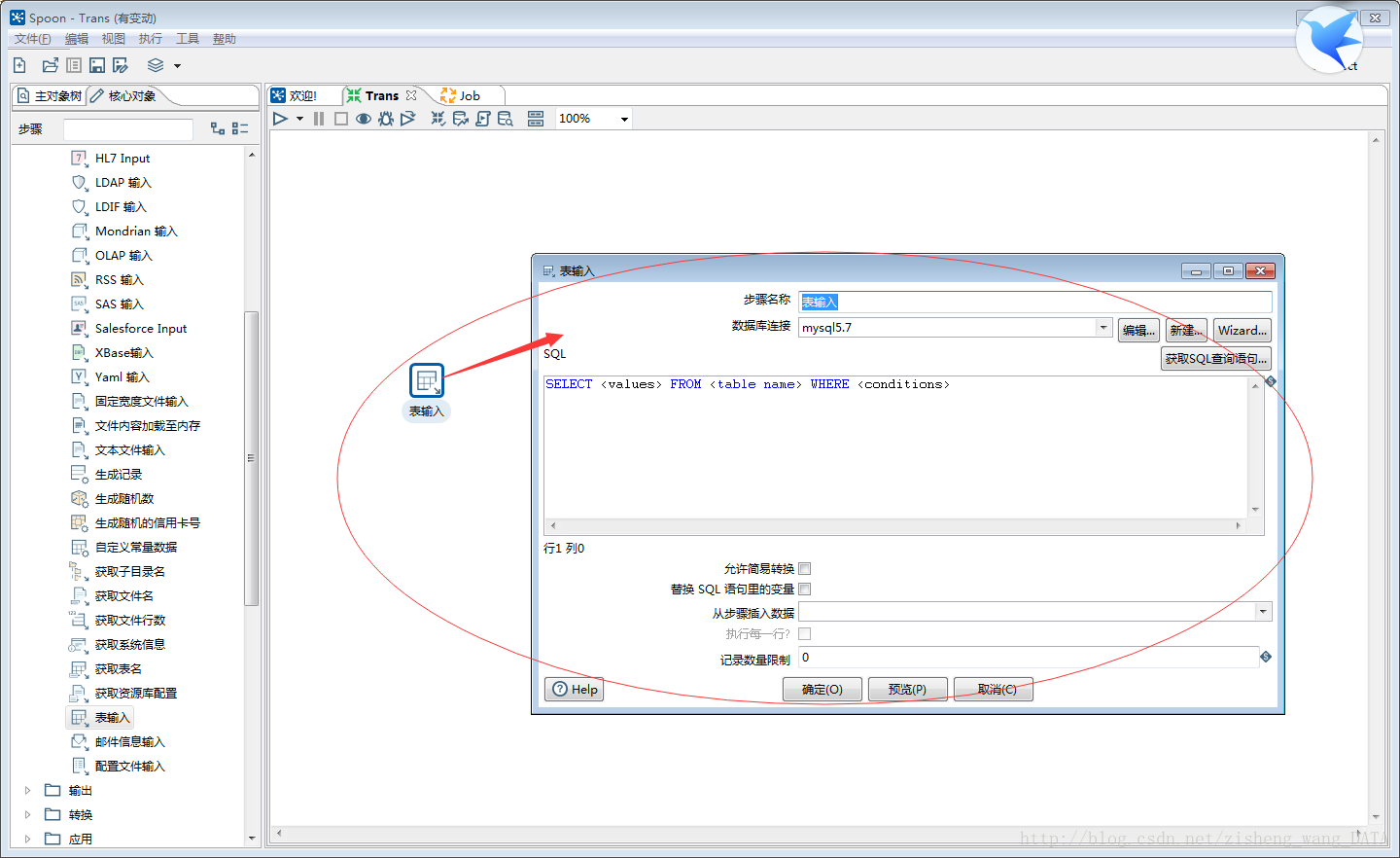Click the 步骤 search input field
This screenshot has width=1400, height=858.
[128, 129]
